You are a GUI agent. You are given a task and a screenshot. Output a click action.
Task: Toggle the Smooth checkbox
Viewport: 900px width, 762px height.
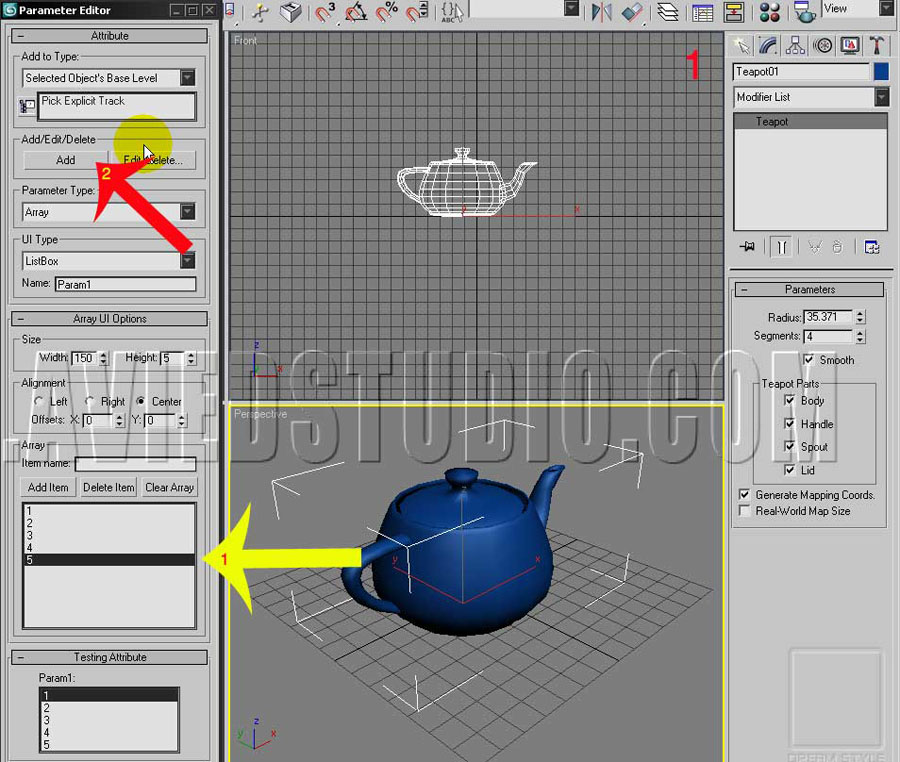[809, 360]
